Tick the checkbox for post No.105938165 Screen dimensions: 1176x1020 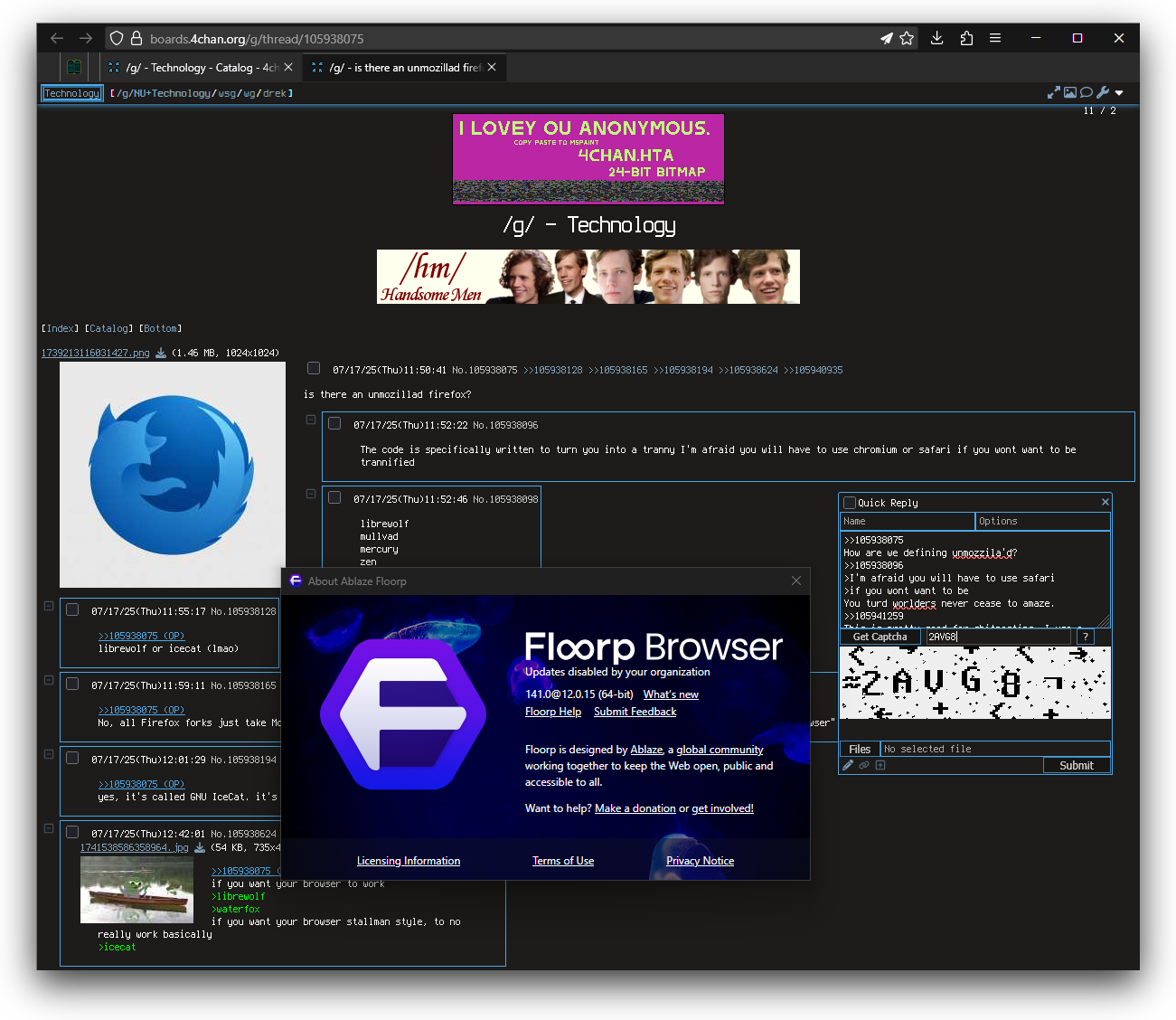click(72, 684)
